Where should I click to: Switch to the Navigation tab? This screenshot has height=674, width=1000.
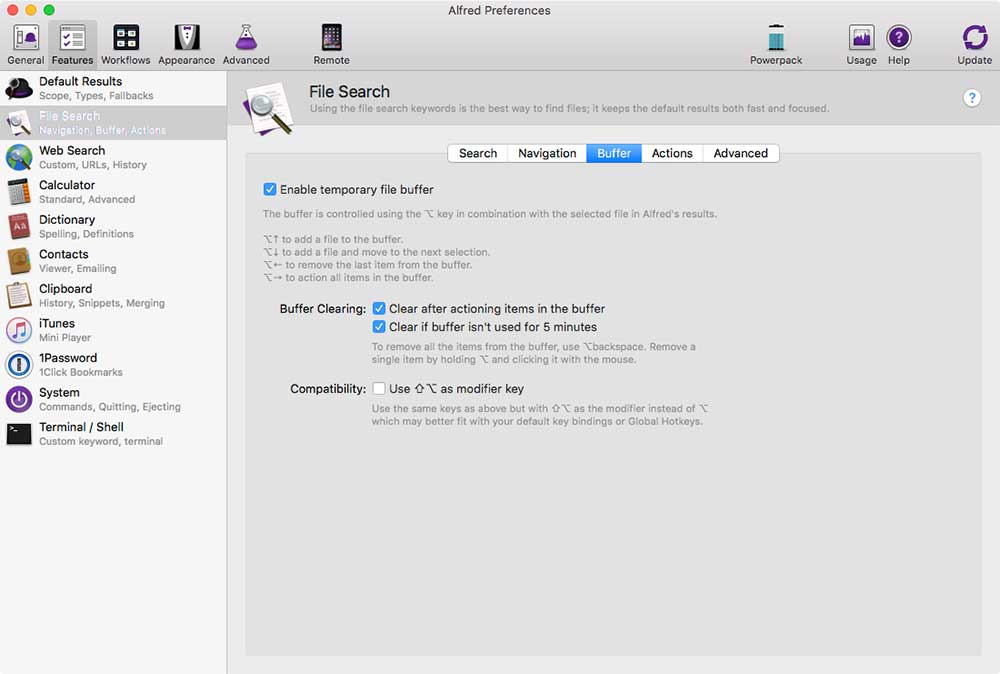click(547, 153)
